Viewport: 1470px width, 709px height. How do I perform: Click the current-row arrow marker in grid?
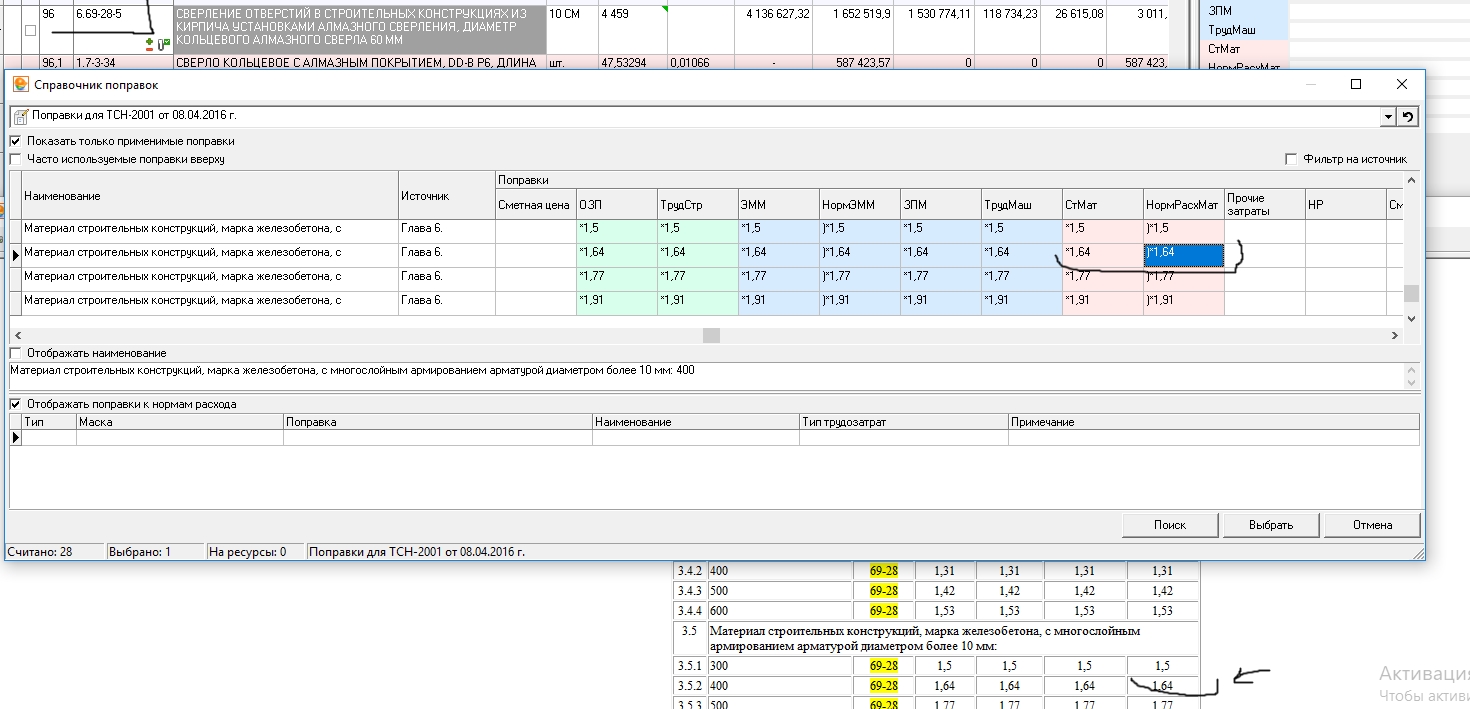pos(15,255)
